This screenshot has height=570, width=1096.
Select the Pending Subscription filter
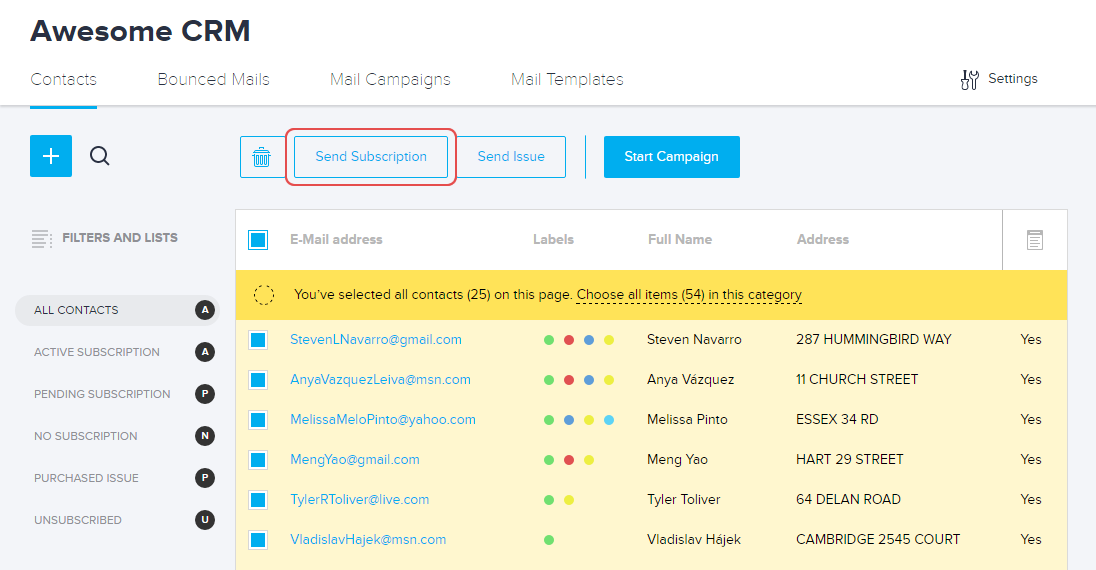(102, 394)
